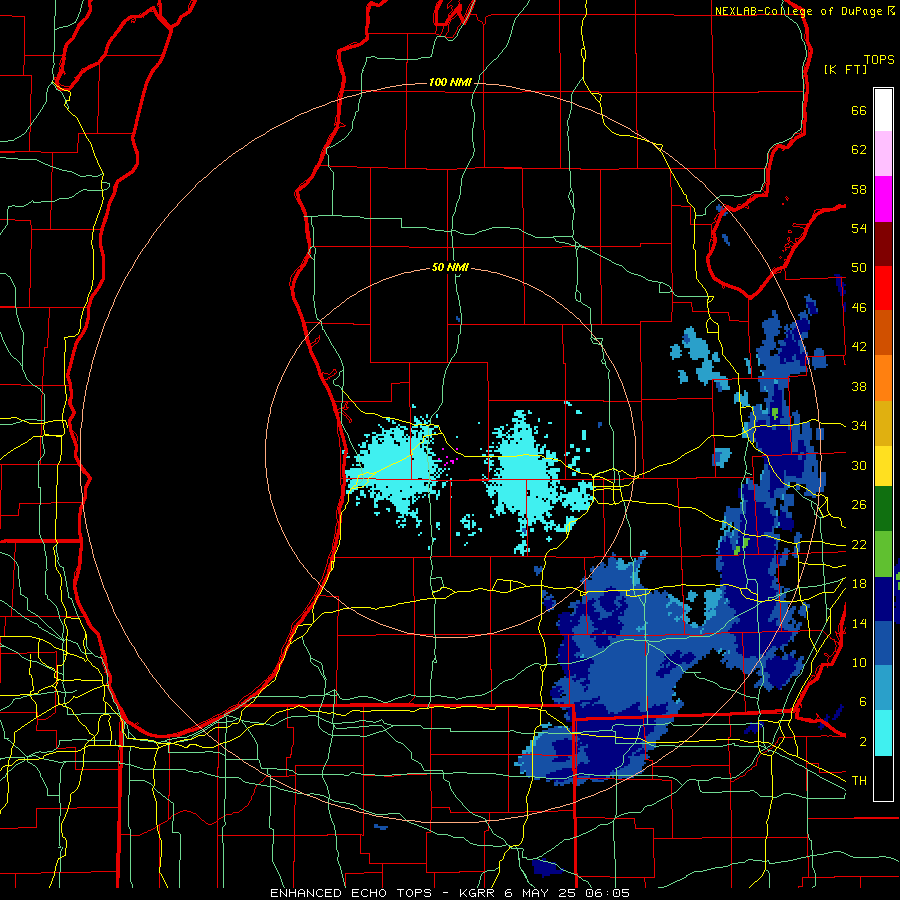Screen dimensions: 900x900
Task: Click the legend value '46'
Action: pyautogui.click(x=859, y=308)
